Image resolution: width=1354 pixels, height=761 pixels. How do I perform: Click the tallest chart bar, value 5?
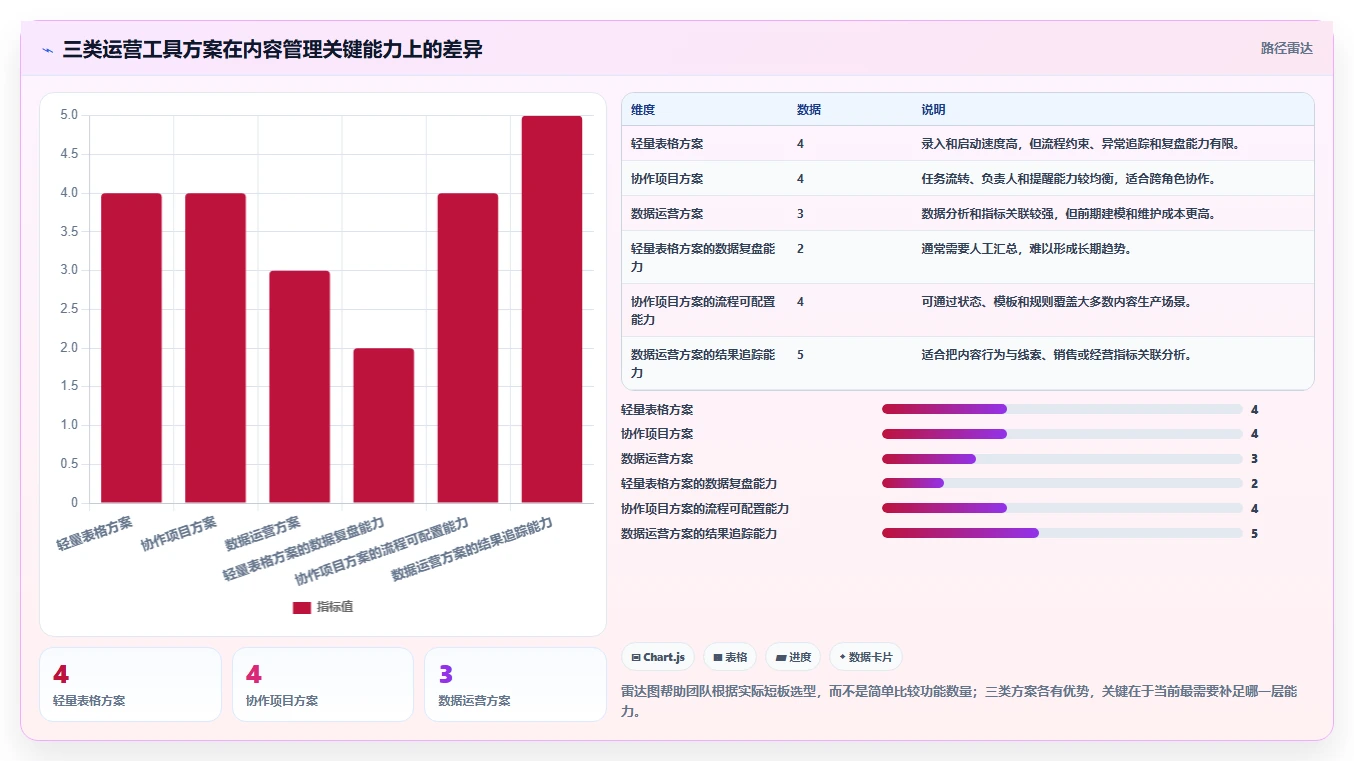click(552, 309)
